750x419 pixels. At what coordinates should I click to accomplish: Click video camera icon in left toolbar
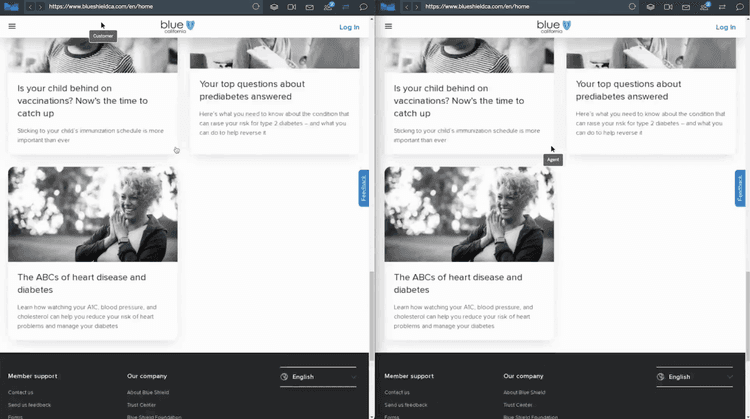(291, 7)
